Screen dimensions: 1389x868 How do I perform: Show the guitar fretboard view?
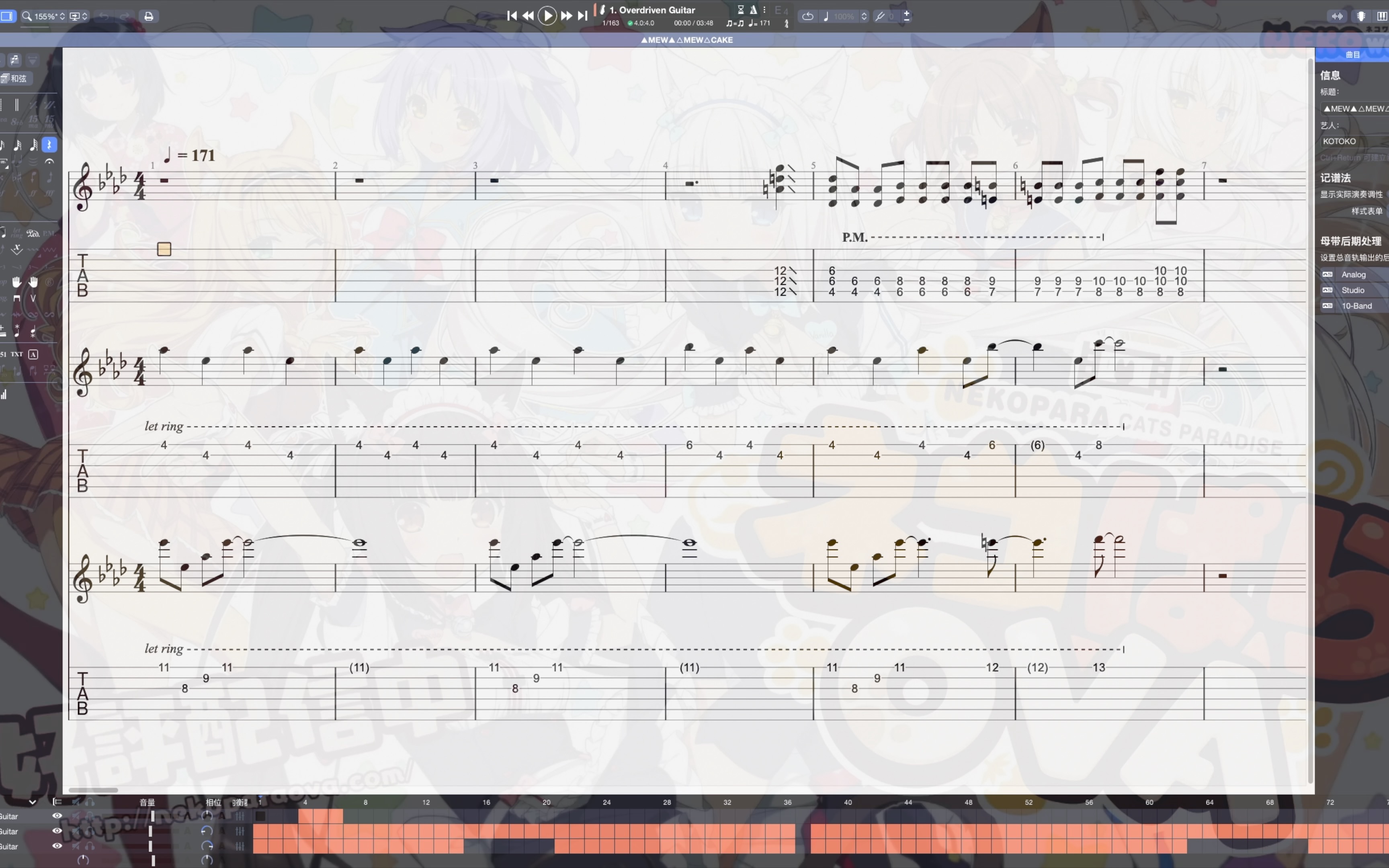[x=1361, y=16]
